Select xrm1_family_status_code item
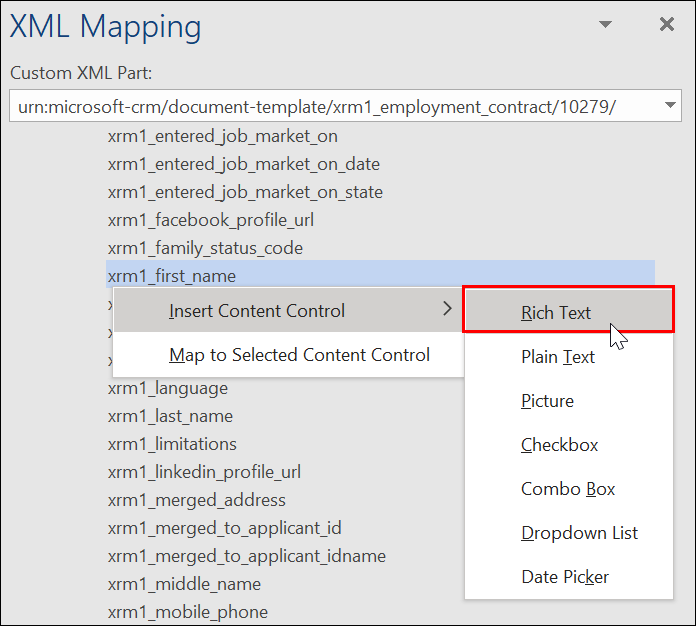 coord(205,248)
